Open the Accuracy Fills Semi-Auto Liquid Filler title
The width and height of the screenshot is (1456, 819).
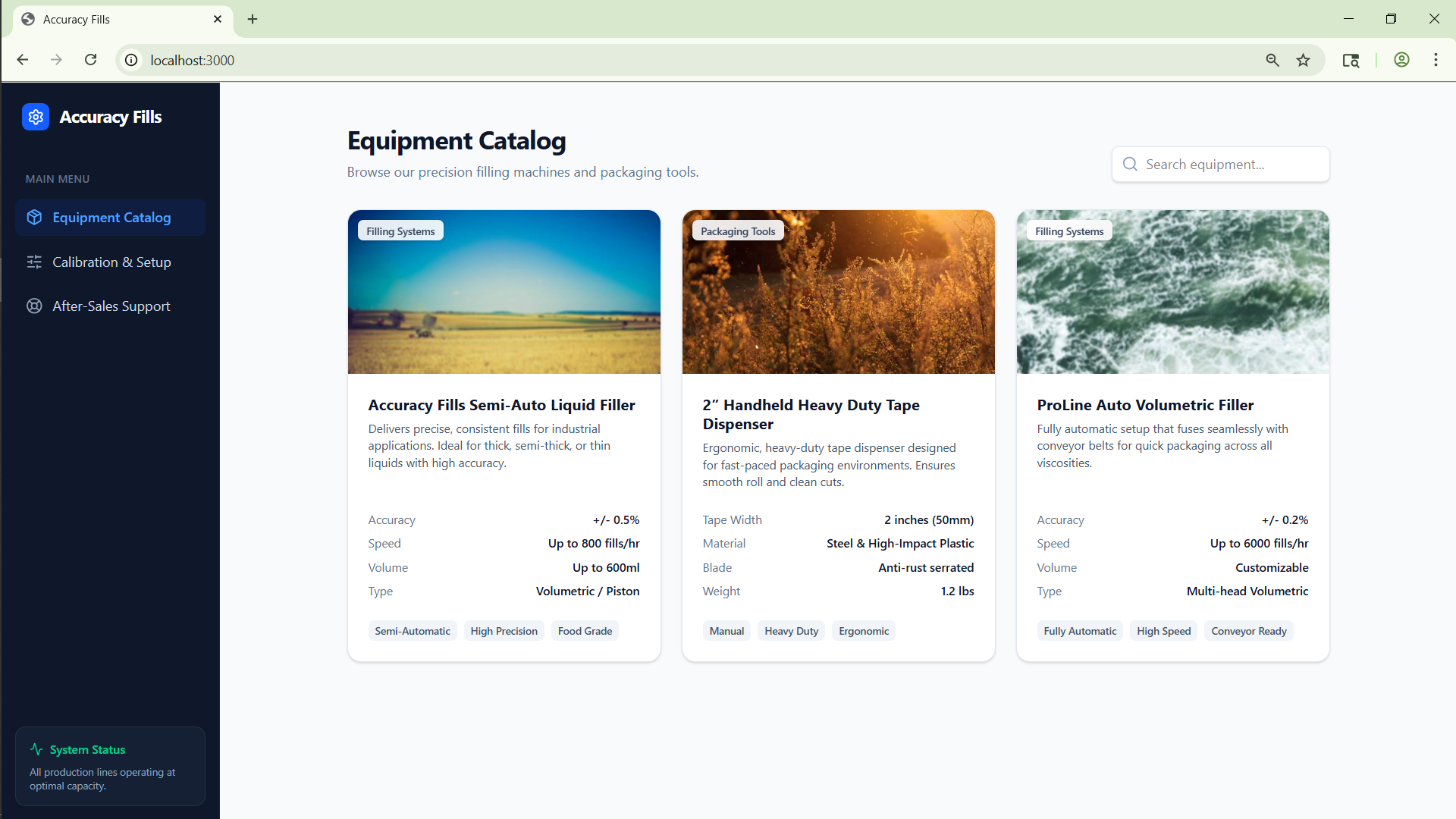pyautogui.click(x=501, y=405)
